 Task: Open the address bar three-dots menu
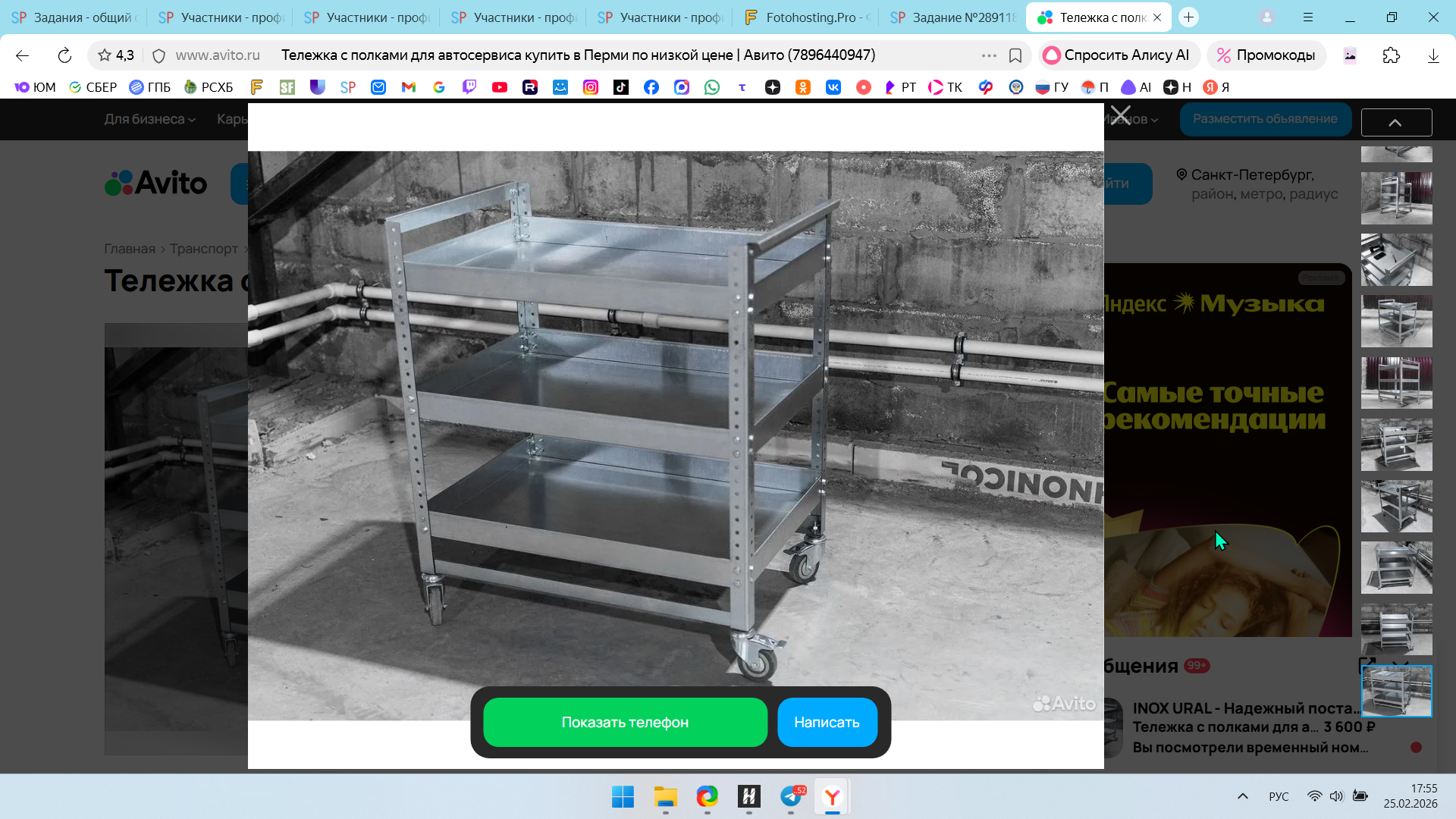(x=989, y=55)
